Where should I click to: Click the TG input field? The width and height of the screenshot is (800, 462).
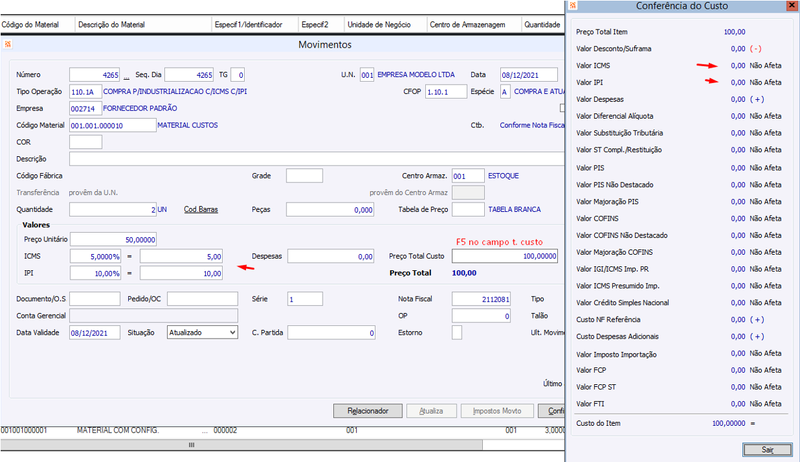pyautogui.click(x=238, y=75)
